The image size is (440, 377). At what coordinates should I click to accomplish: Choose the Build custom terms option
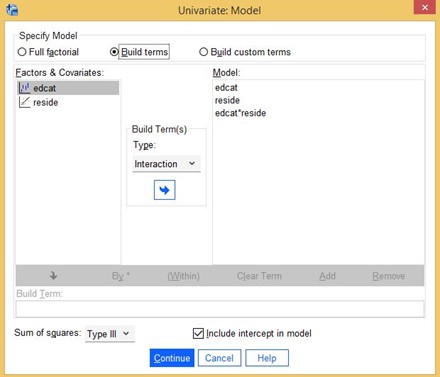pos(203,52)
